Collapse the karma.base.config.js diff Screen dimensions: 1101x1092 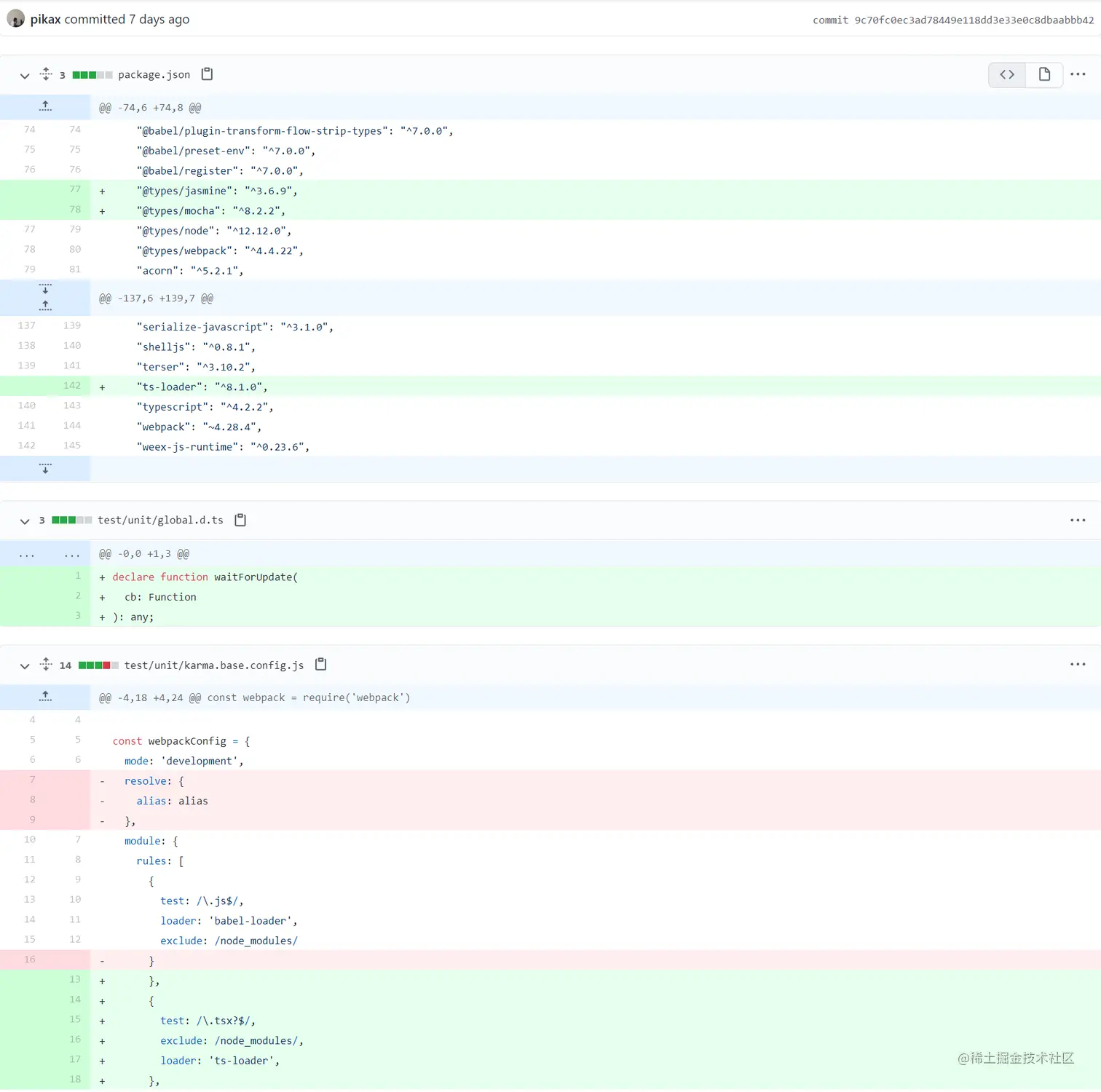coord(25,666)
